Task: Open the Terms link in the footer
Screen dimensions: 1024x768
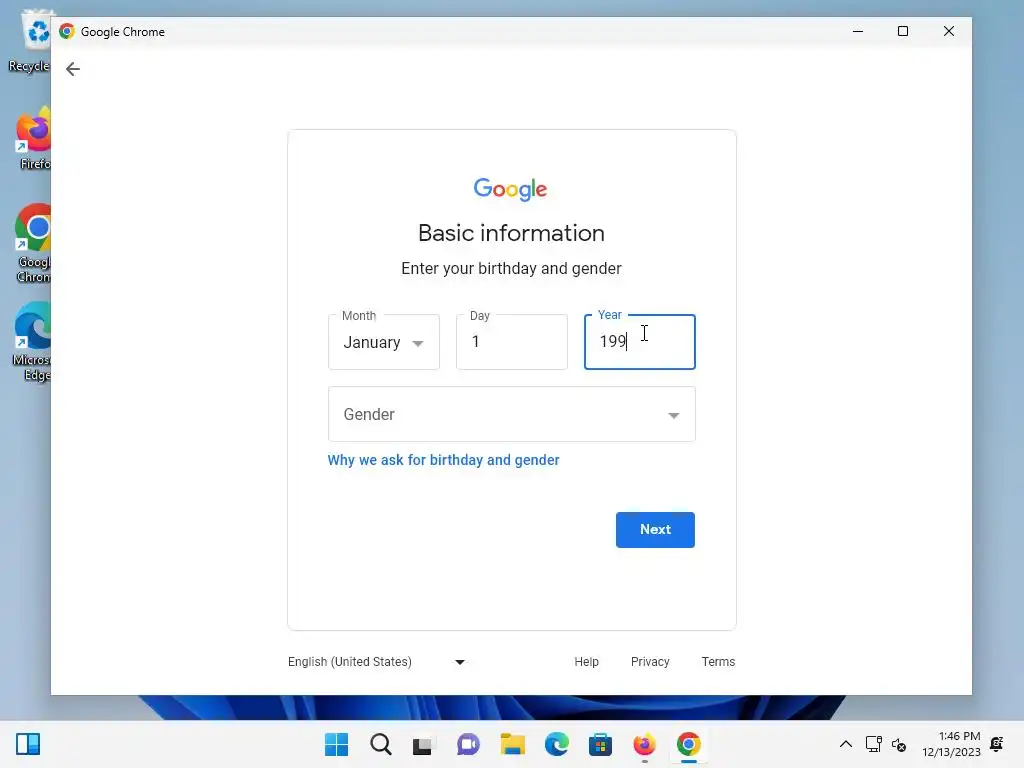Action: click(x=718, y=662)
